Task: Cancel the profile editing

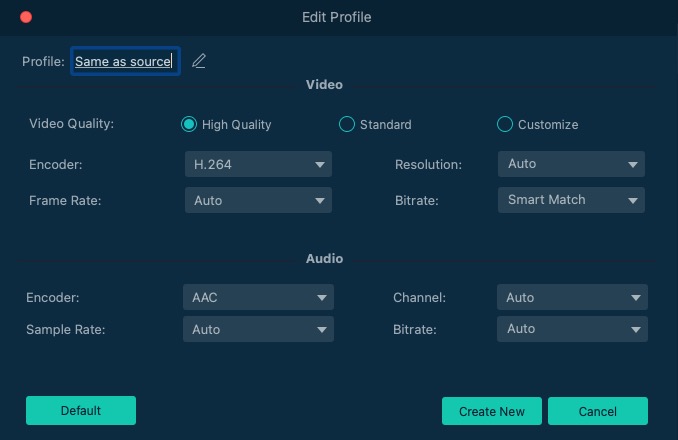Action: (598, 411)
